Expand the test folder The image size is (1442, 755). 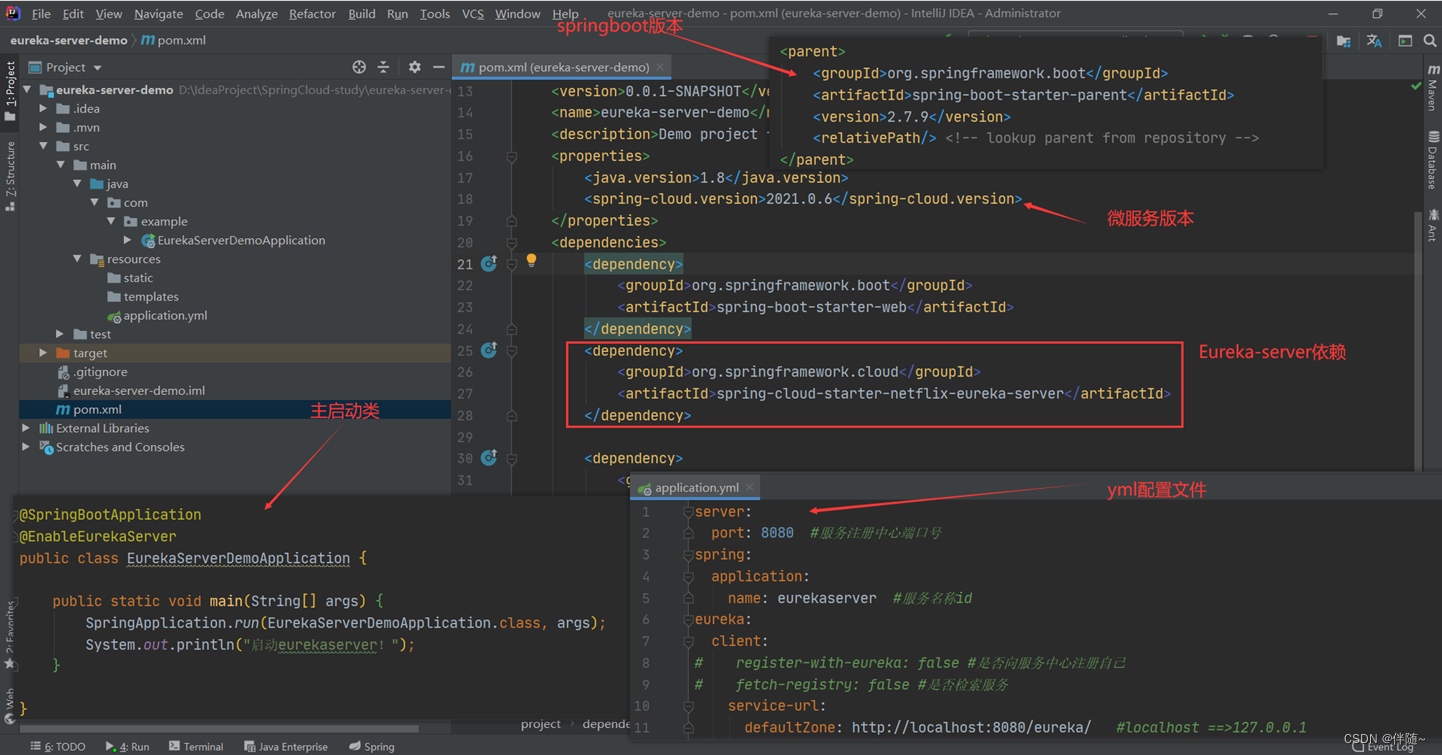[x=60, y=334]
